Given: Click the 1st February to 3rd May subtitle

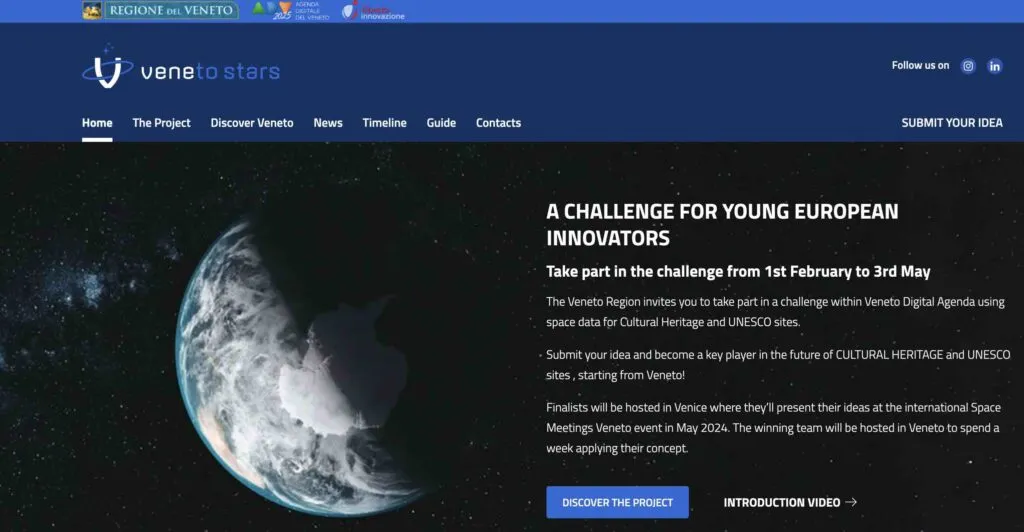Looking at the screenshot, I should click(738, 272).
